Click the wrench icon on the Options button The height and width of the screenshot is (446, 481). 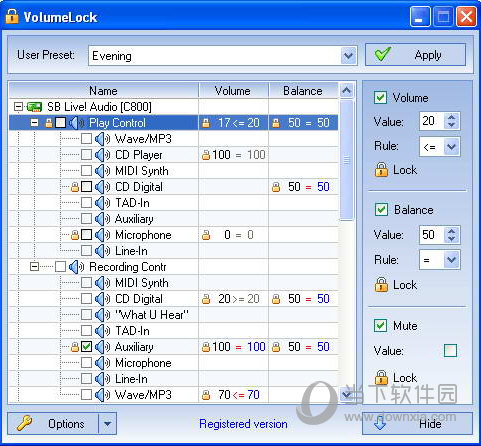(25, 424)
